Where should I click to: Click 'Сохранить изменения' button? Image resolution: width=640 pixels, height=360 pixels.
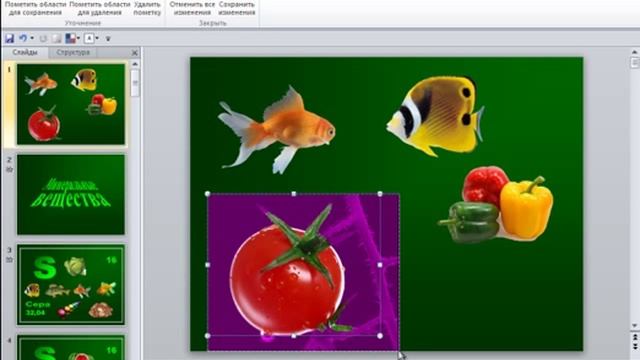237,8
